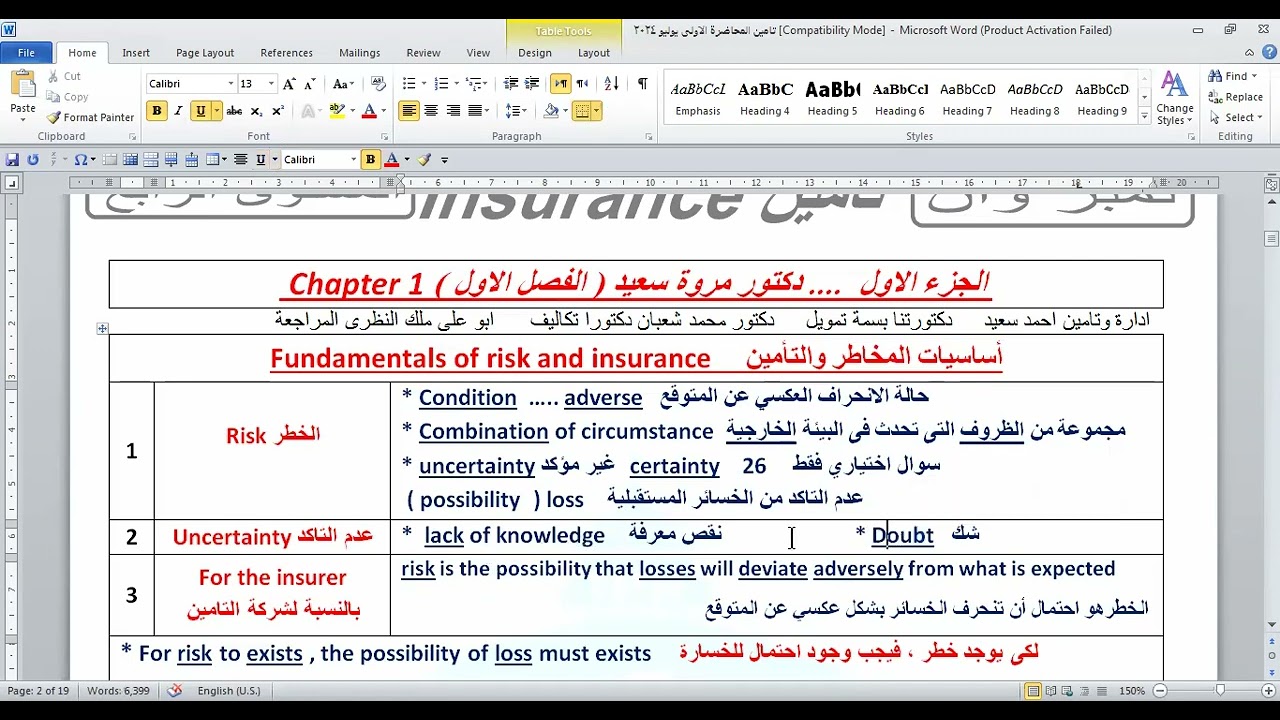
Task: Click the Omega symbol icon in quick toolbar
Action: coord(80,160)
